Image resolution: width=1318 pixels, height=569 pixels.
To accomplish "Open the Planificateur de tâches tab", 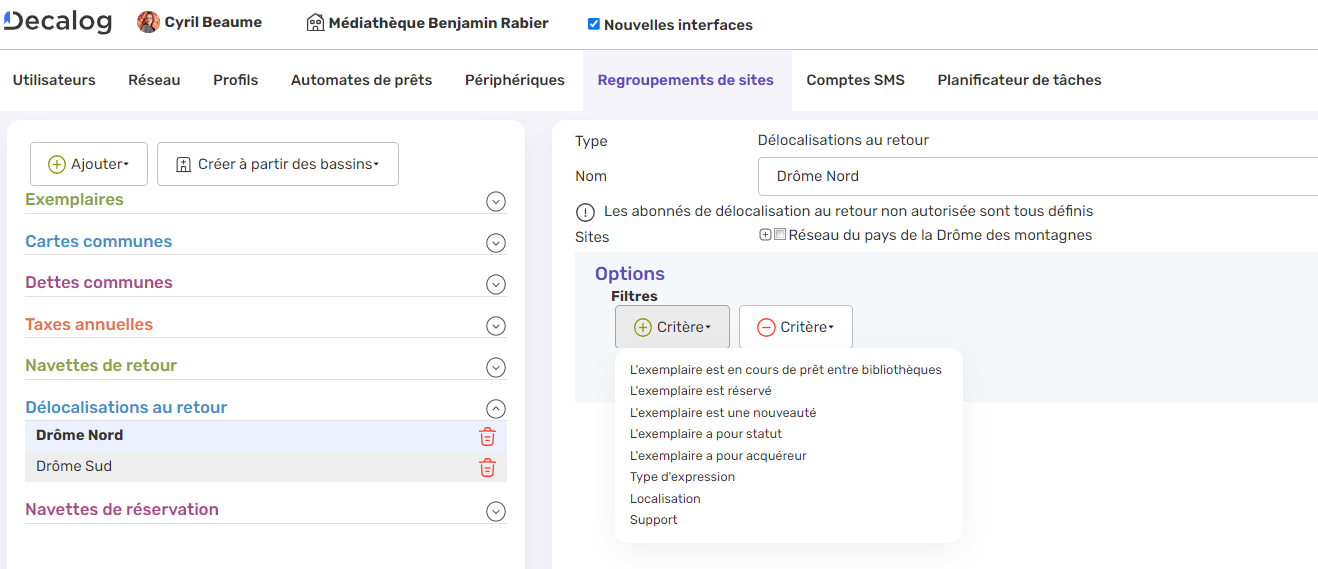I will [x=1019, y=80].
